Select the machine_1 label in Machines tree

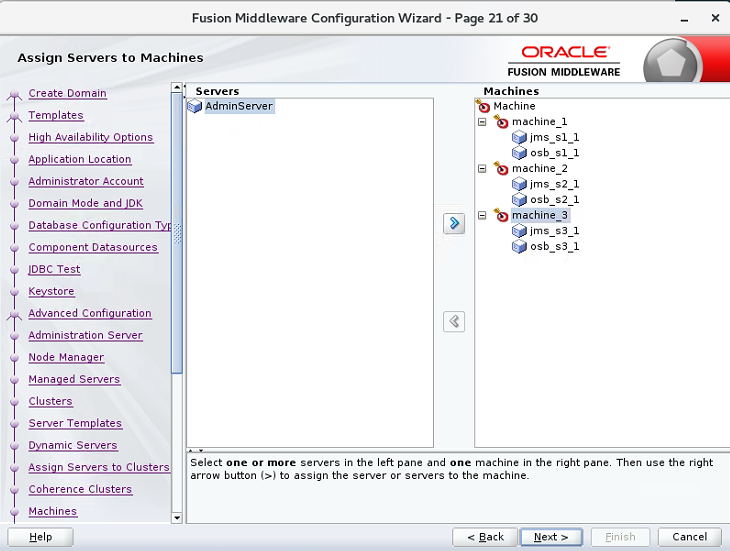click(x=540, y=122)
